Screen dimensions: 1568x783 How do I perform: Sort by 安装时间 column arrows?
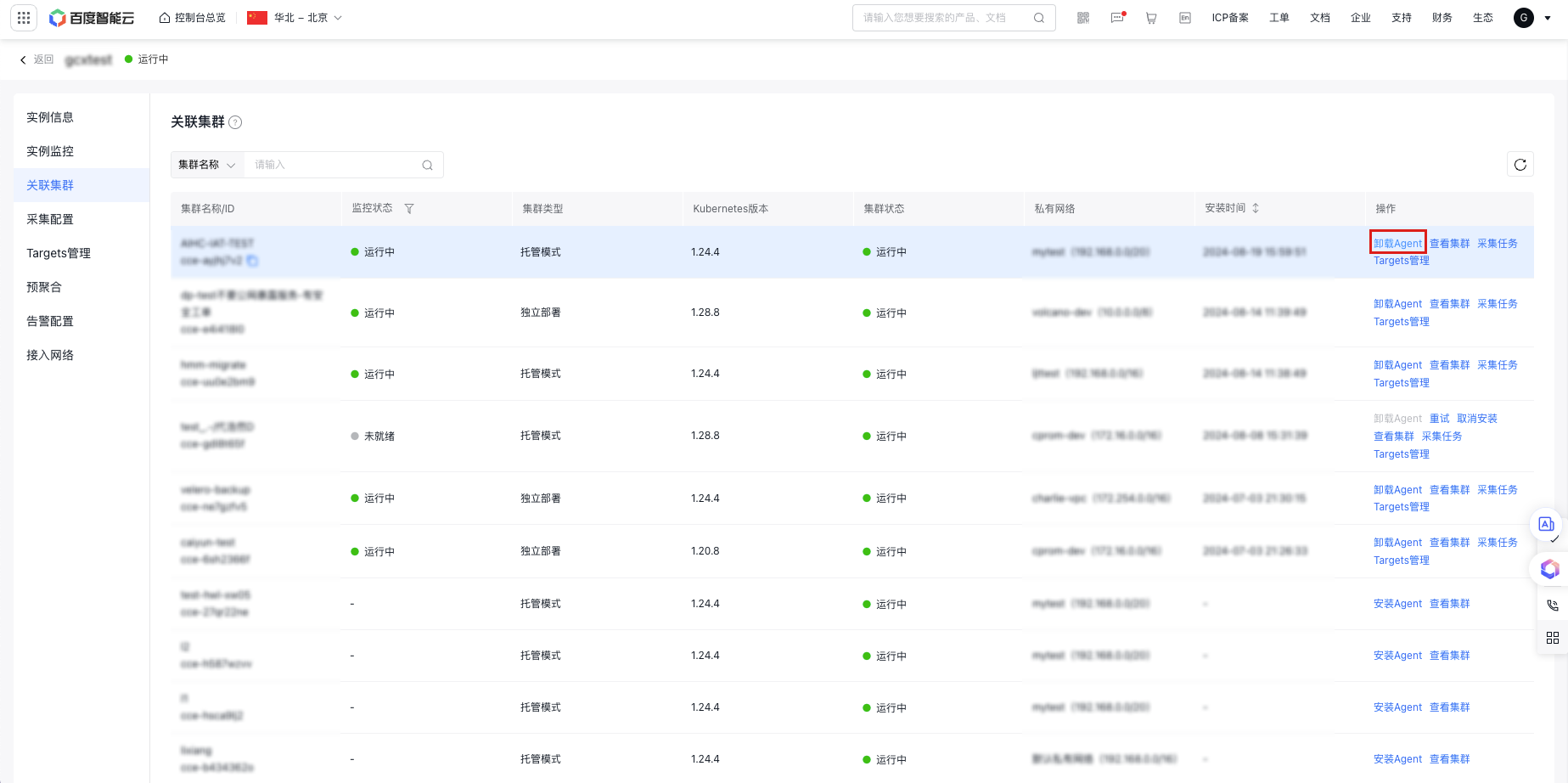pos(1256,208)
